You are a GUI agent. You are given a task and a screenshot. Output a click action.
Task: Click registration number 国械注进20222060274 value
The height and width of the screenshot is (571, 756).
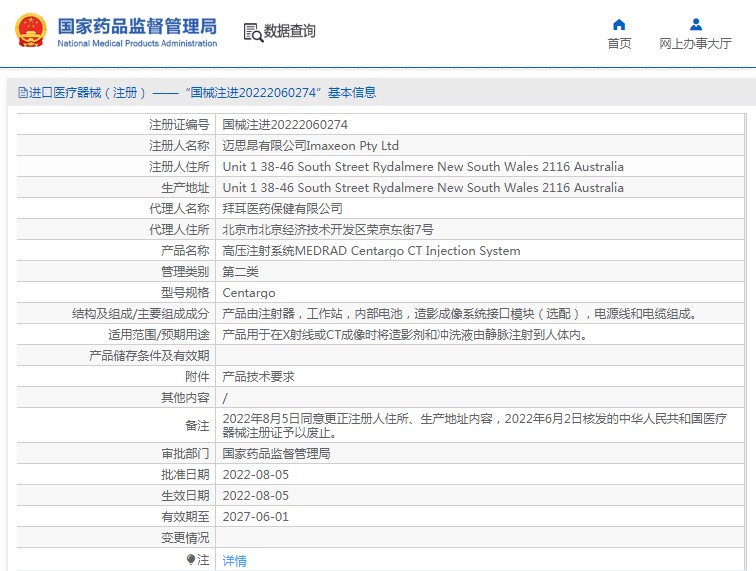coord(285,125)
